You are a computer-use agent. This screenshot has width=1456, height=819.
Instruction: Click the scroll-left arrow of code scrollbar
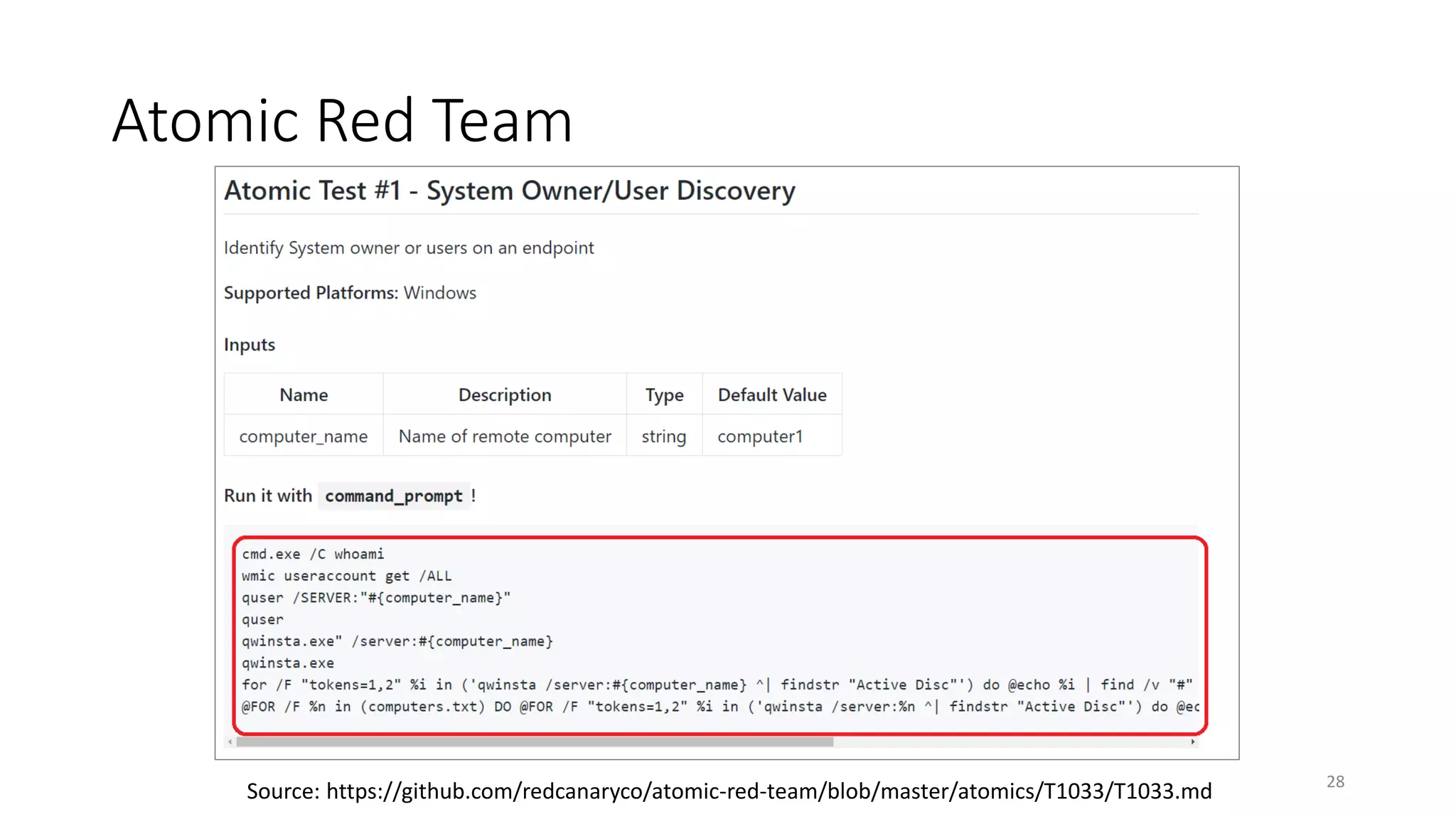230,742
